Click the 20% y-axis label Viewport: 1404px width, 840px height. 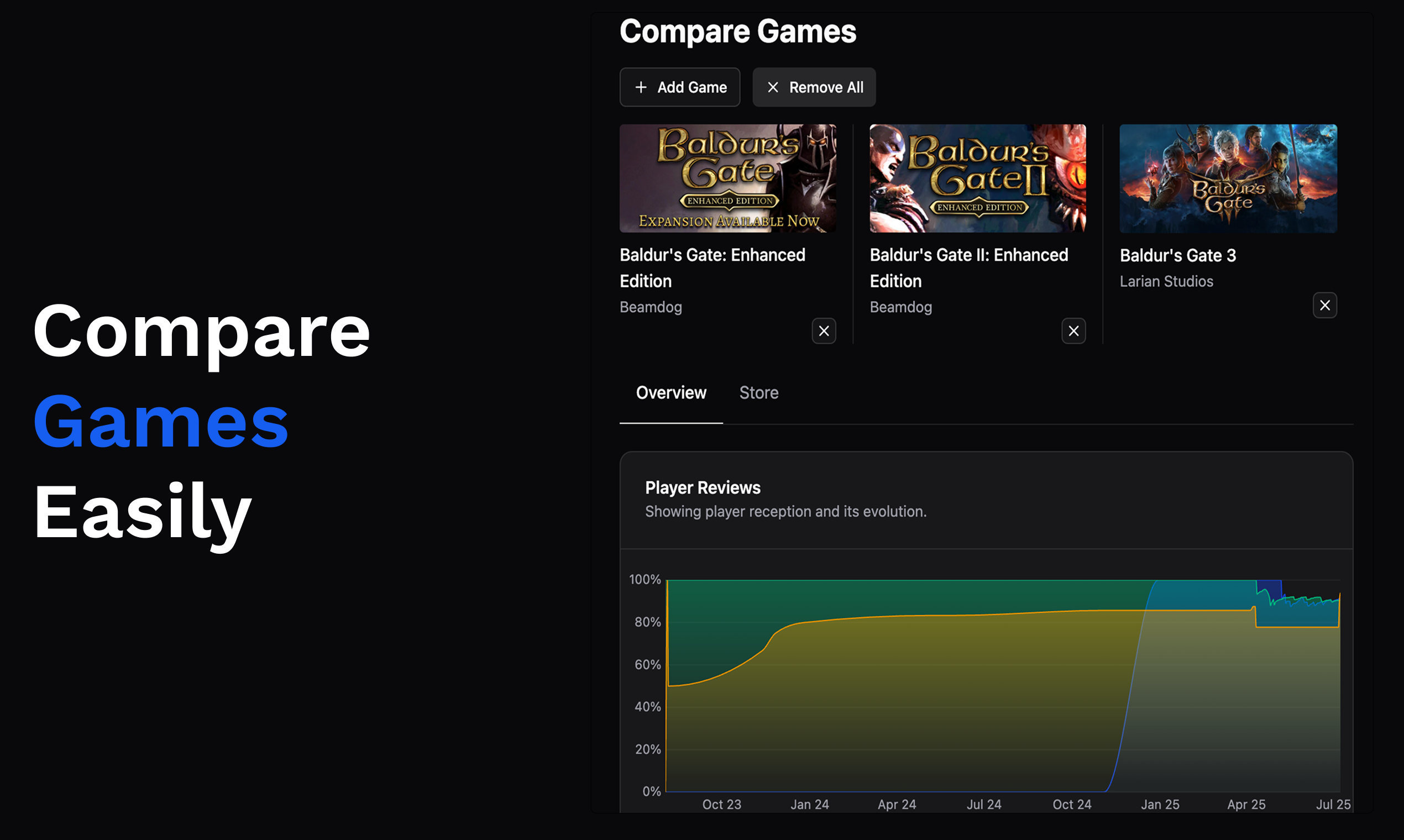click(x=648, y=749)
